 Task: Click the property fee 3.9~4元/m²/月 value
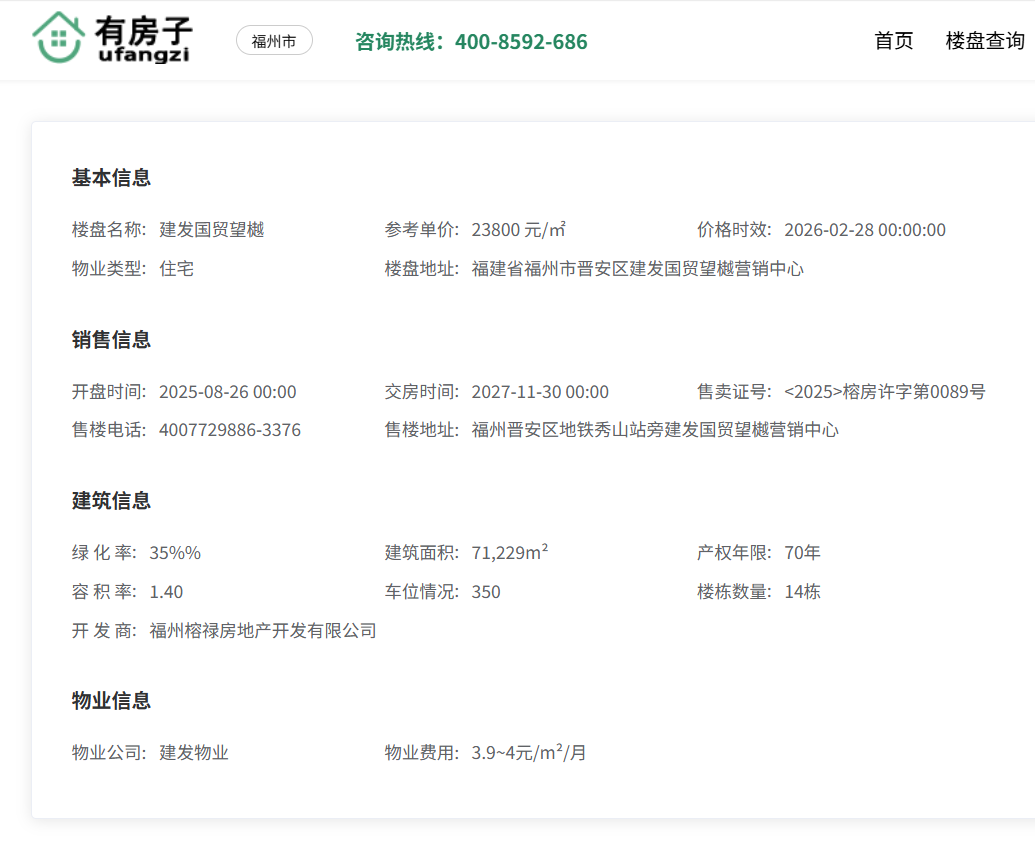coord(528,753)
